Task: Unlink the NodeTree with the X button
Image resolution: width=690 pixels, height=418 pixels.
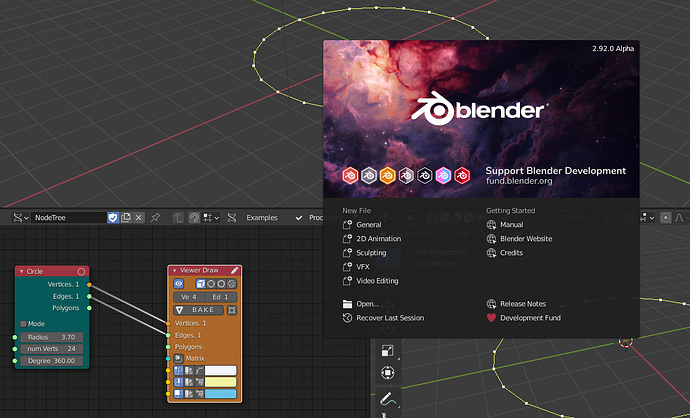Action: point(139,217)
